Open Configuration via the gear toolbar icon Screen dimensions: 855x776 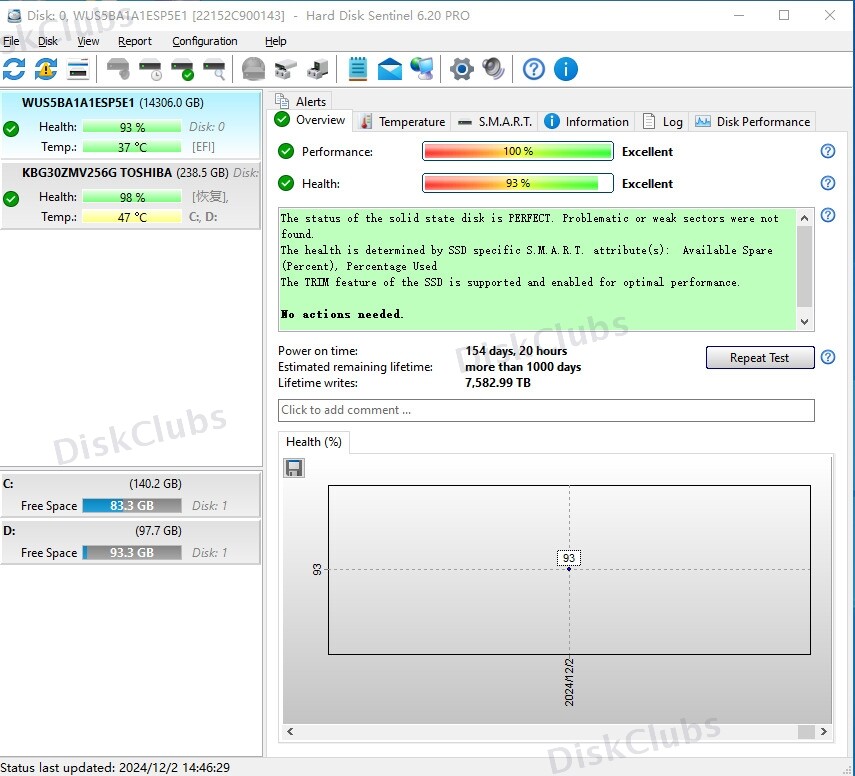coord(461,69)
